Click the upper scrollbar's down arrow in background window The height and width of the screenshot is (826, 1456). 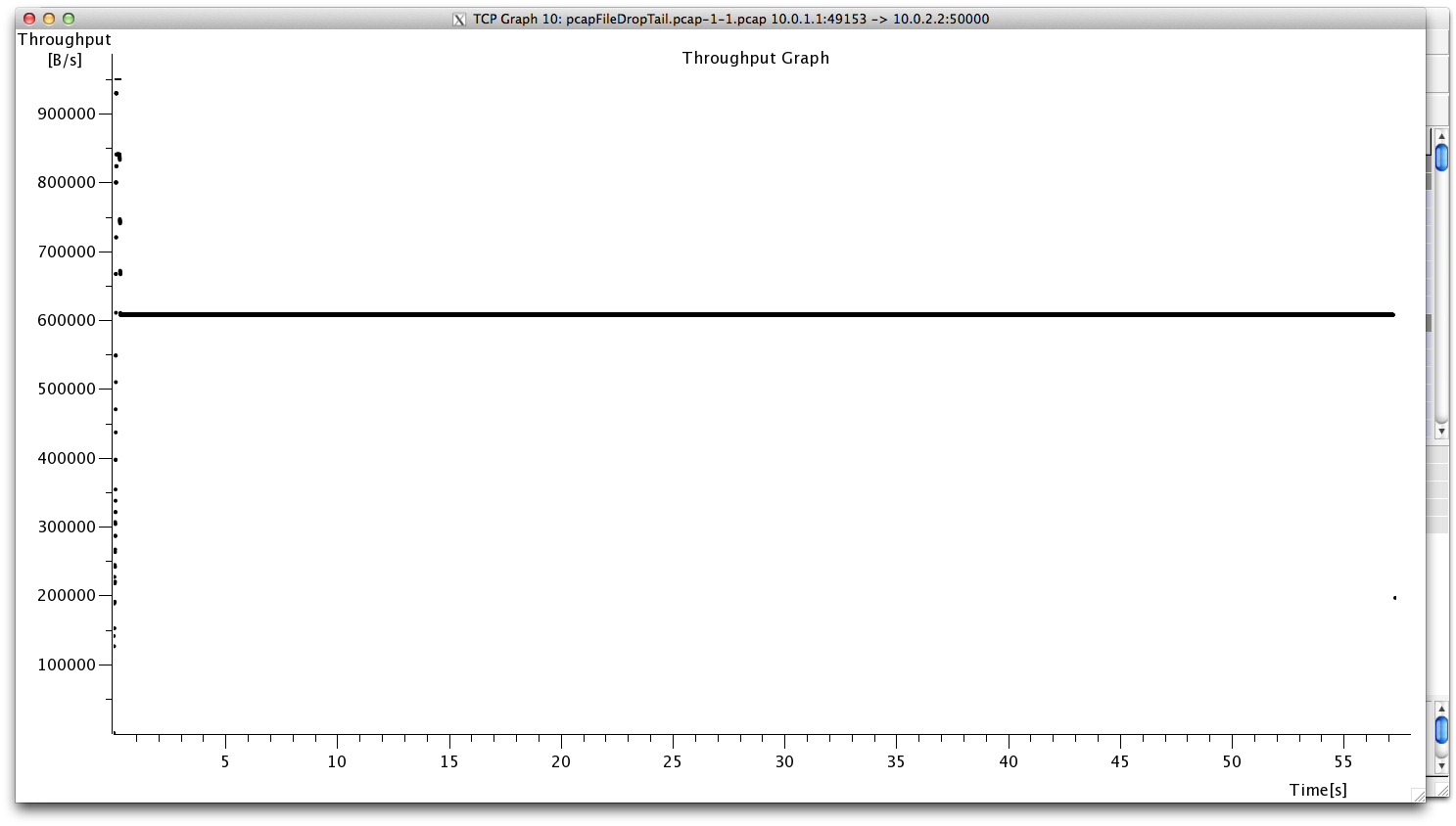pyautogui.click(x=1441, y=431)
